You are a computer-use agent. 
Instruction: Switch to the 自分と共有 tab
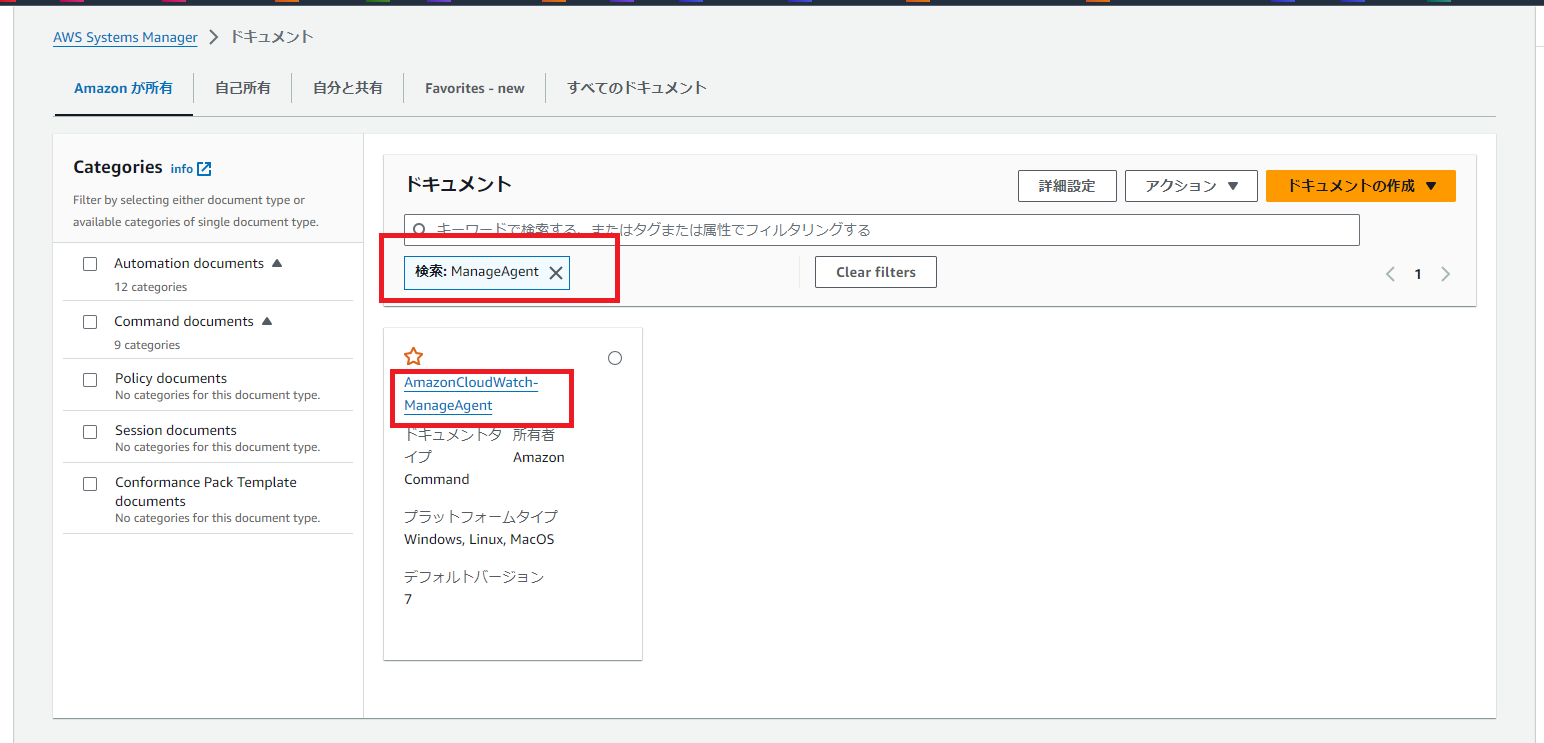click(348, 88)
